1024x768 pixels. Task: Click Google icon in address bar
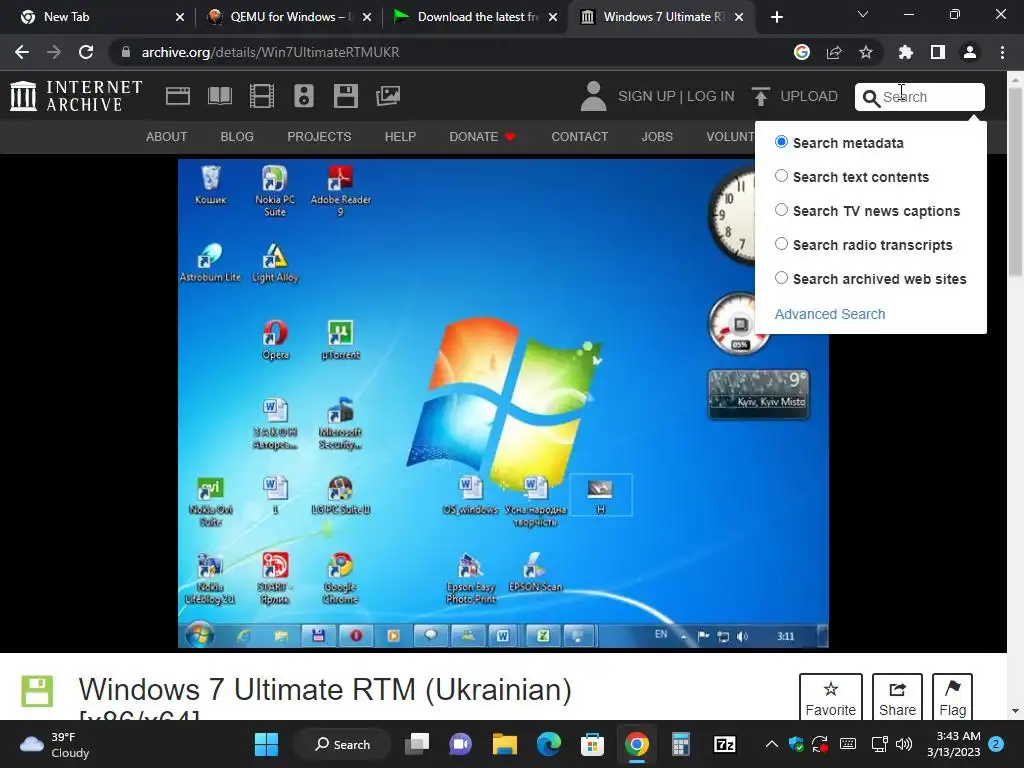[x=802, y=52]
